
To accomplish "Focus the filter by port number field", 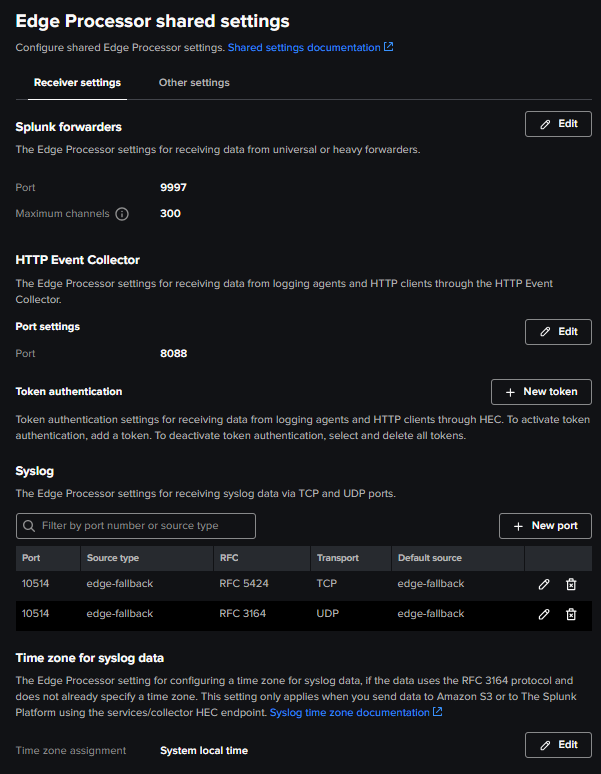I will coord(136,526).
